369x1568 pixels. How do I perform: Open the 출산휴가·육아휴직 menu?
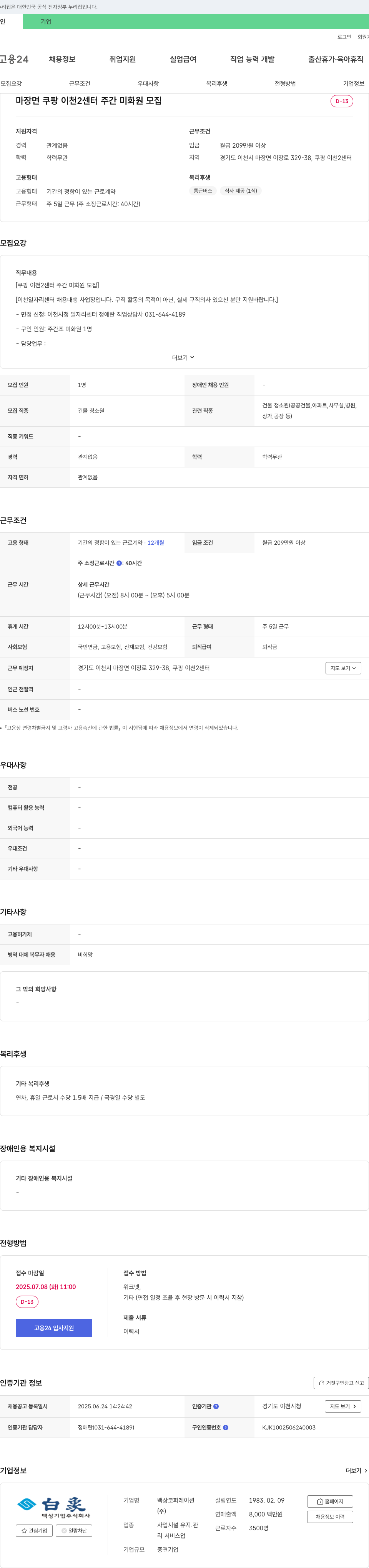(x=336, y=59)
